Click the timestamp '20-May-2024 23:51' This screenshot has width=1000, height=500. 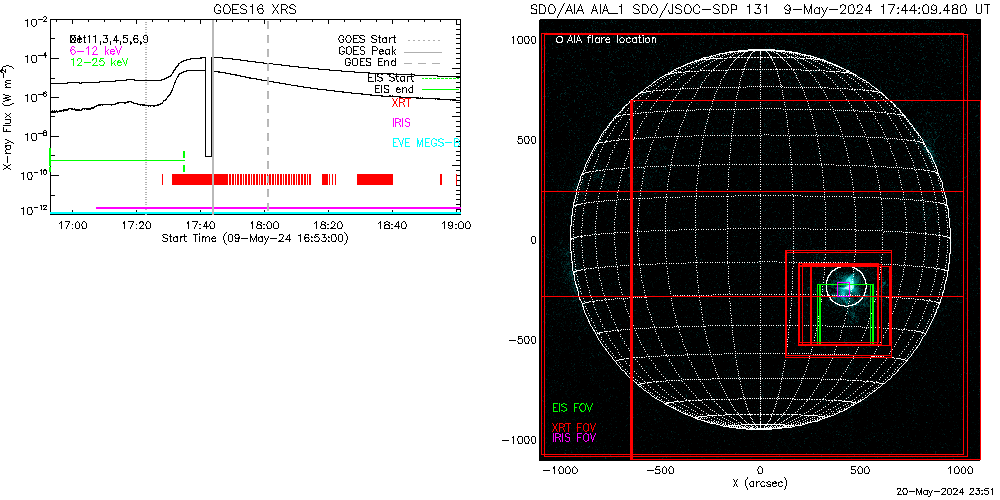coord(947,492)
